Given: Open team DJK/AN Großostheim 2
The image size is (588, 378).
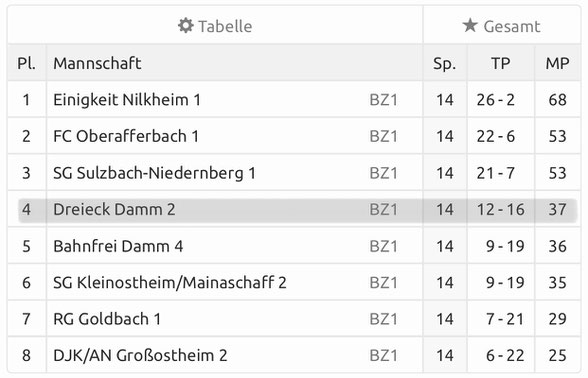Looking at the screenshot, I should (140, 355).
